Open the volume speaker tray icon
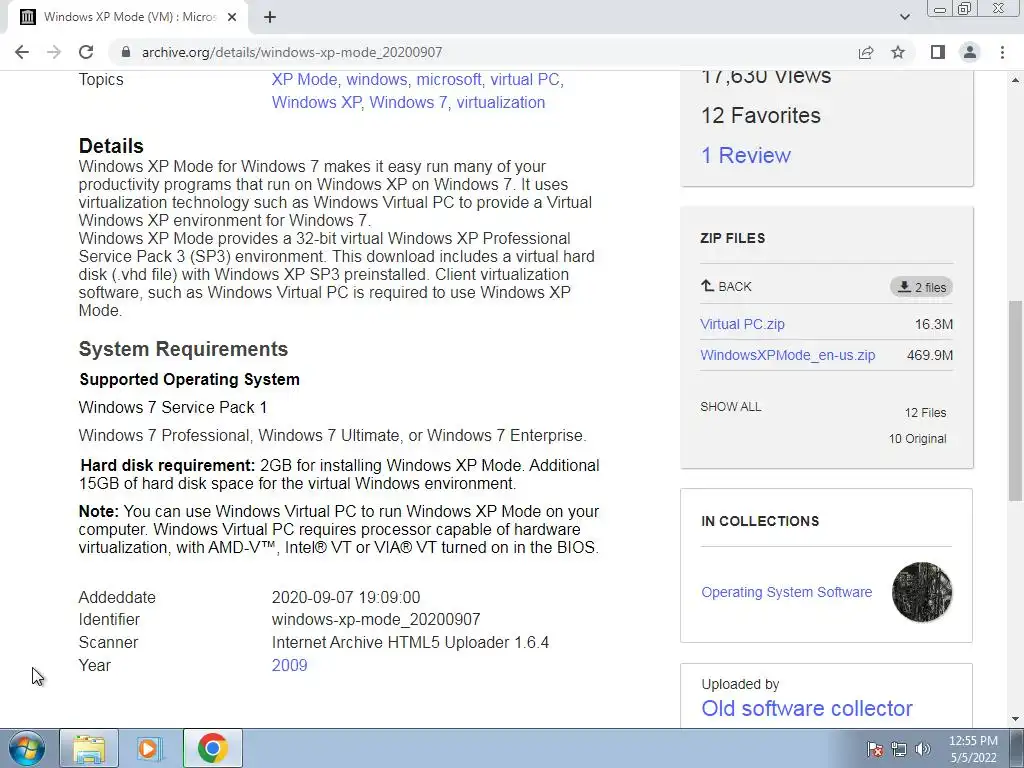 (923, 749)
